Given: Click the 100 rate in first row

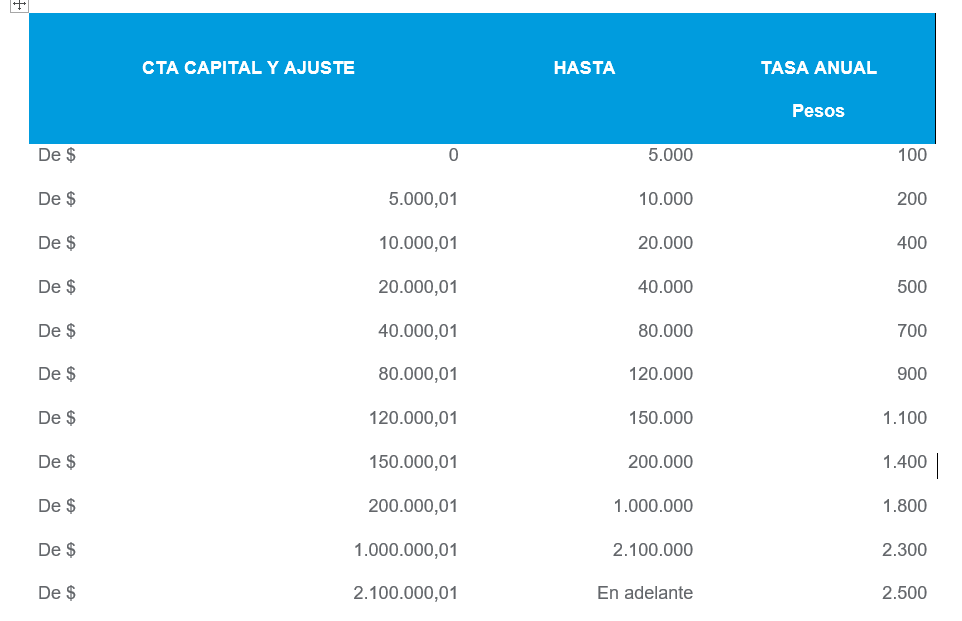Looking at the screenshot, I should point(912,155).
